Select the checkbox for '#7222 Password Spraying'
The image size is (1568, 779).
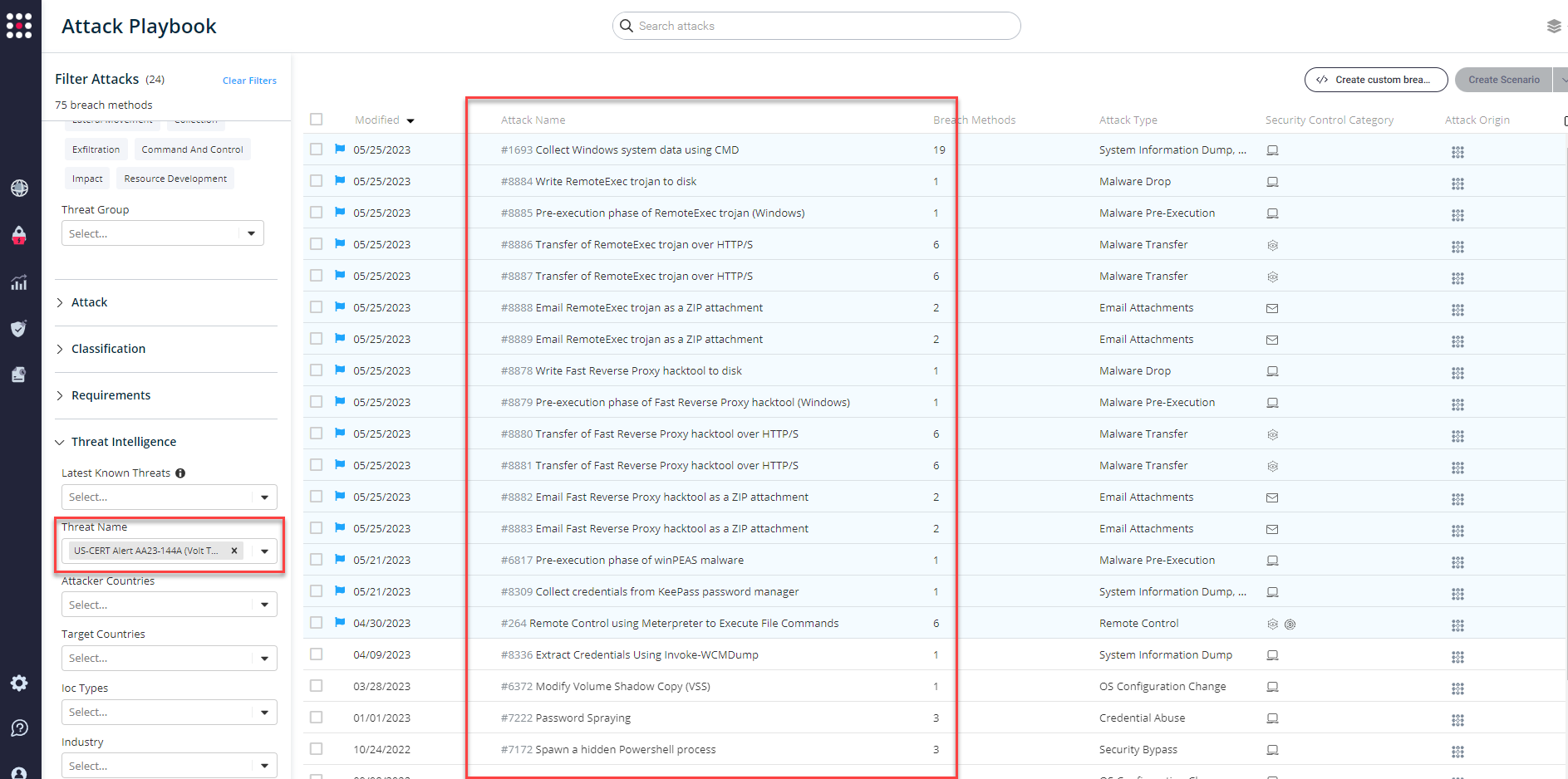pos(317,717)
